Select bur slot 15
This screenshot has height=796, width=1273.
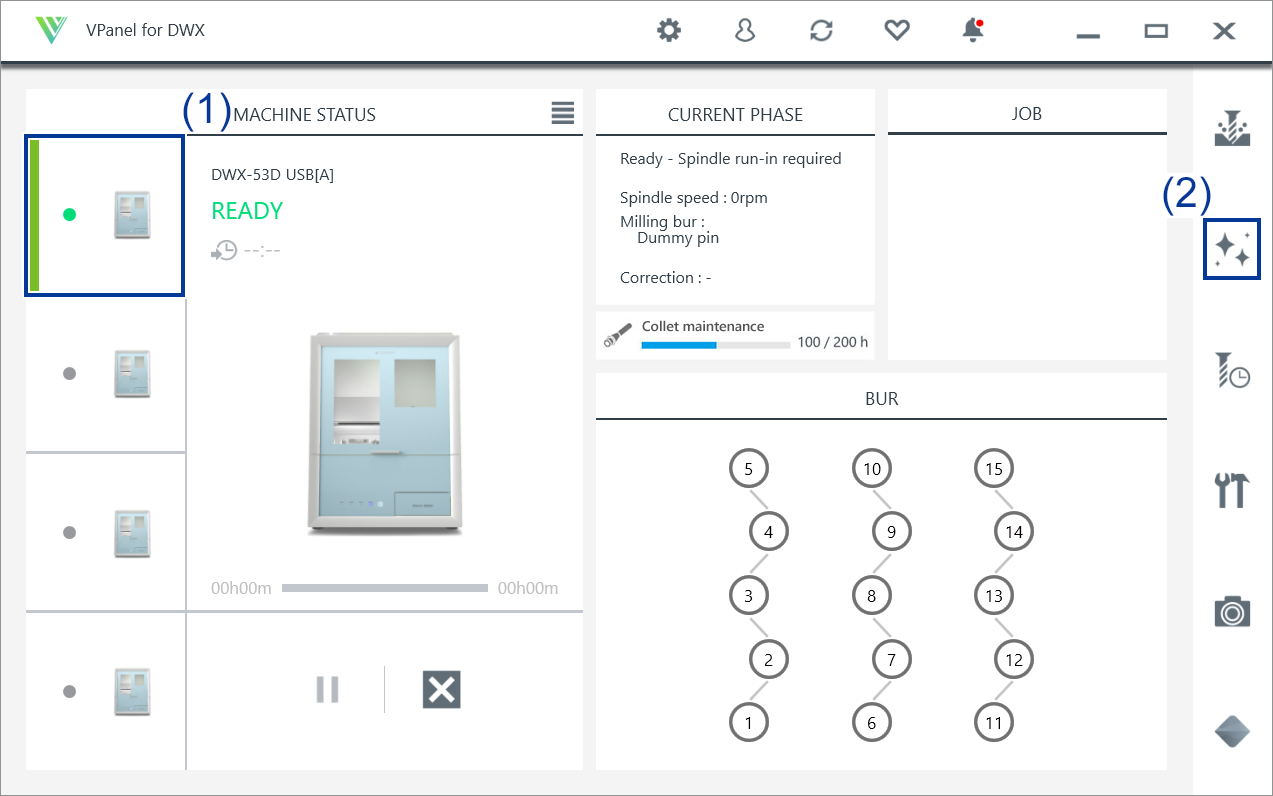click(x=994, y=468)
